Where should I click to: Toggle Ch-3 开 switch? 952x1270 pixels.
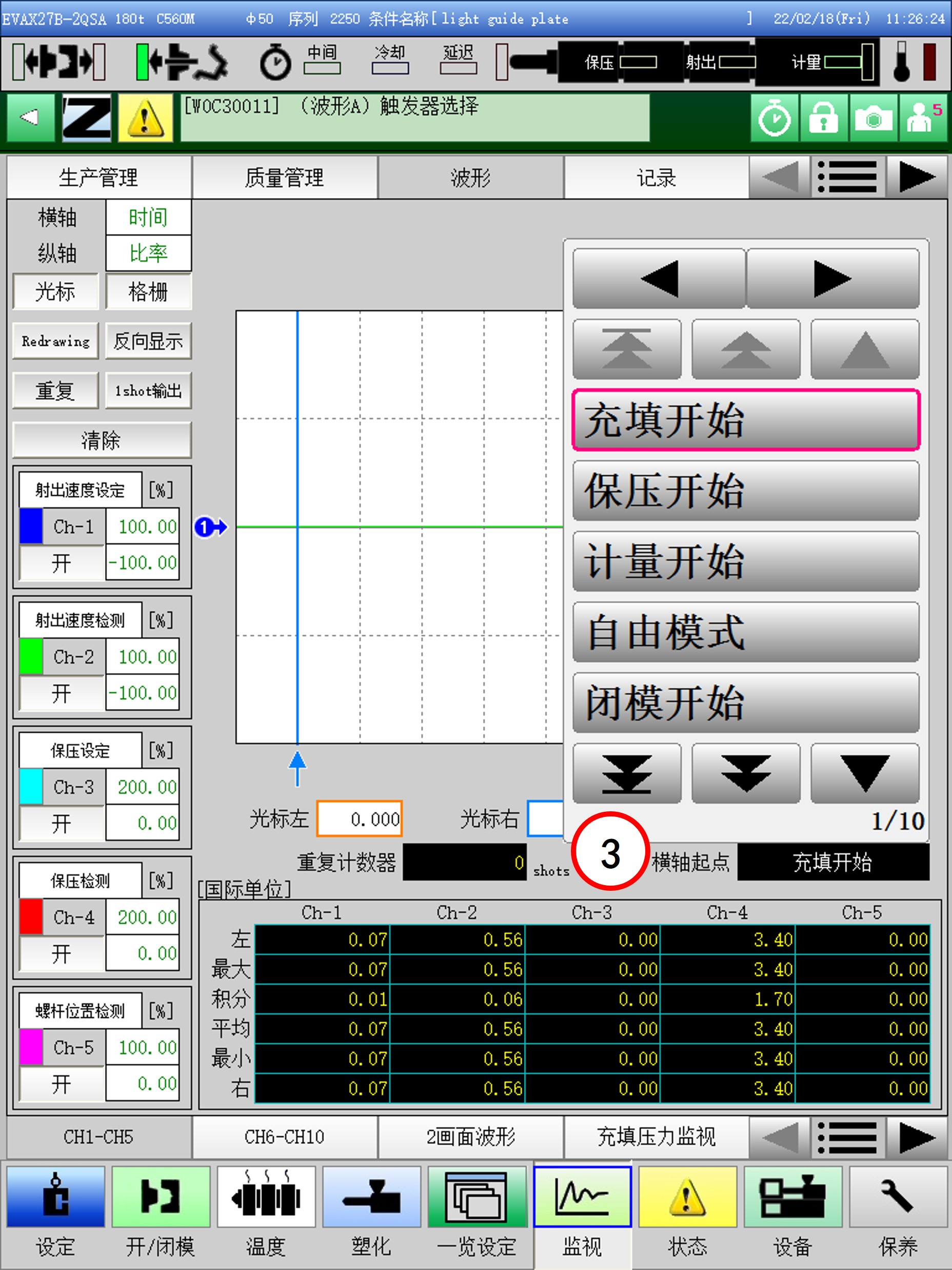pos(62,823)
